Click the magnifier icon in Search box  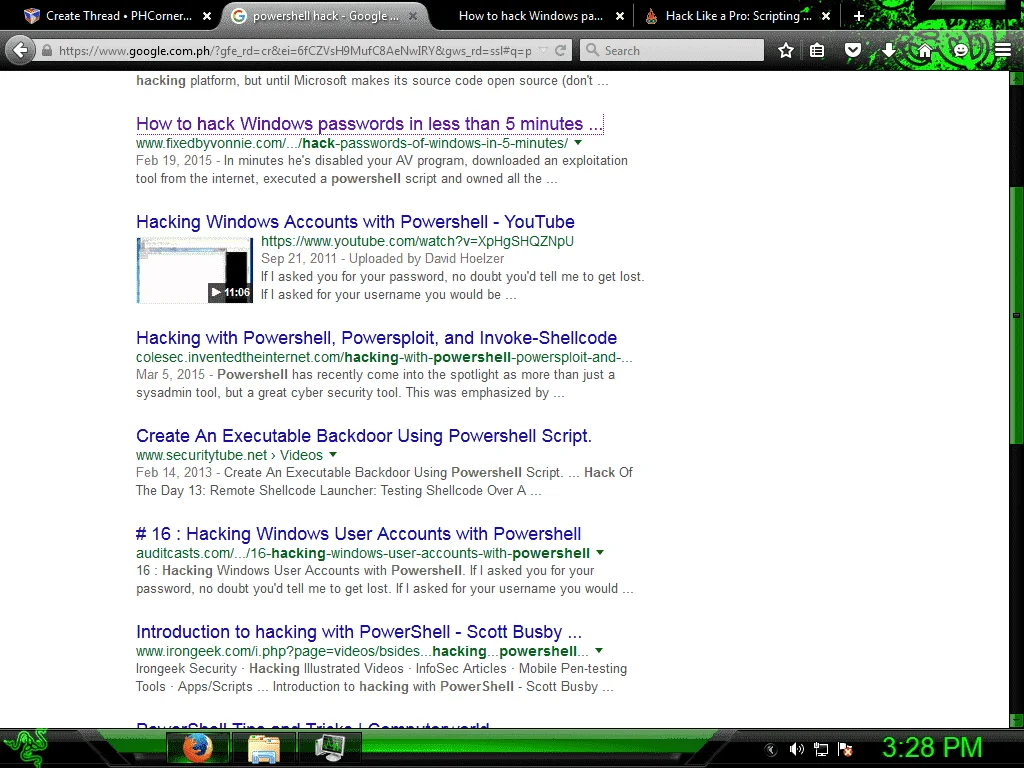point(592,50)
